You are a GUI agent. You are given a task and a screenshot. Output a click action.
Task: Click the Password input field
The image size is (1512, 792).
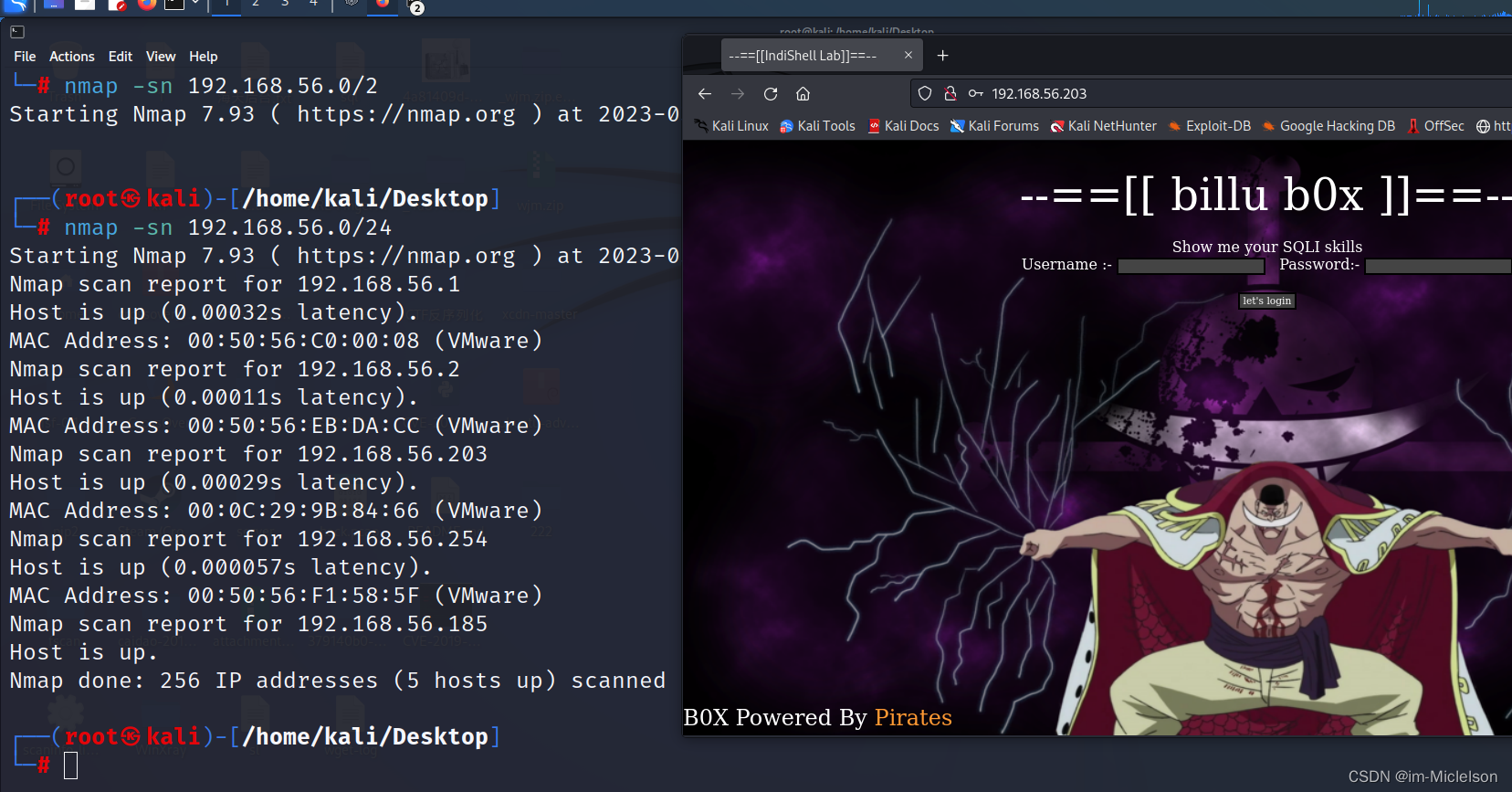coord(1438,266)
